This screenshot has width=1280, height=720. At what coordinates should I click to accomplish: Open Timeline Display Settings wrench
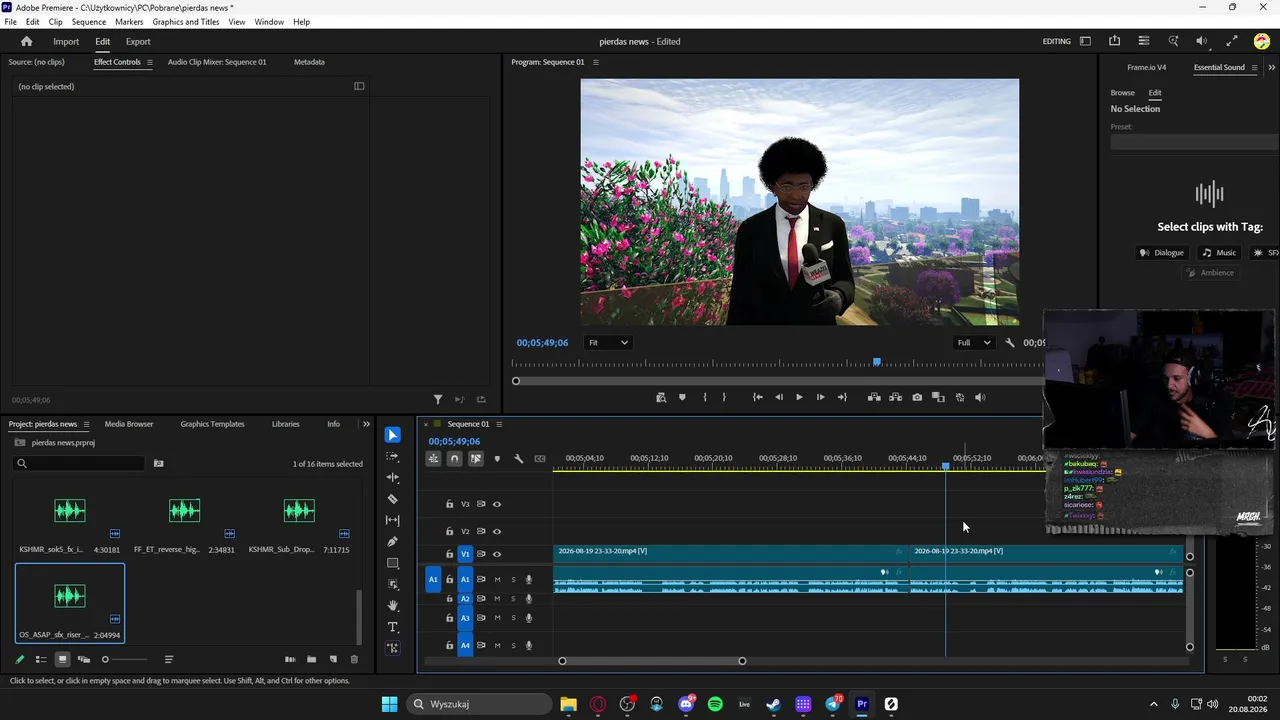pyautogui.click(x=518, y=459)
